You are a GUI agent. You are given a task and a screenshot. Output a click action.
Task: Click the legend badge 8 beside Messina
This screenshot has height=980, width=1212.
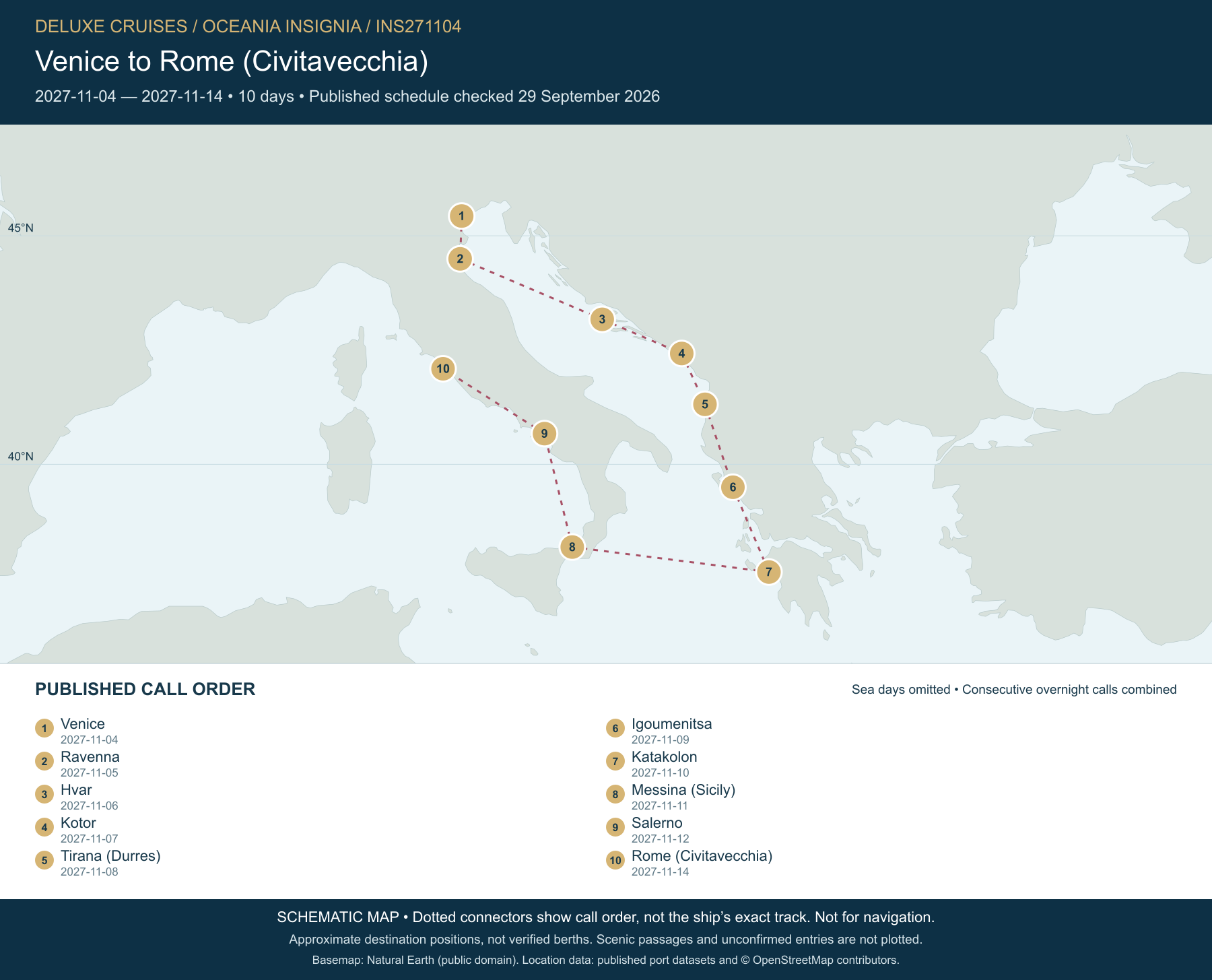tap(615, 794)
